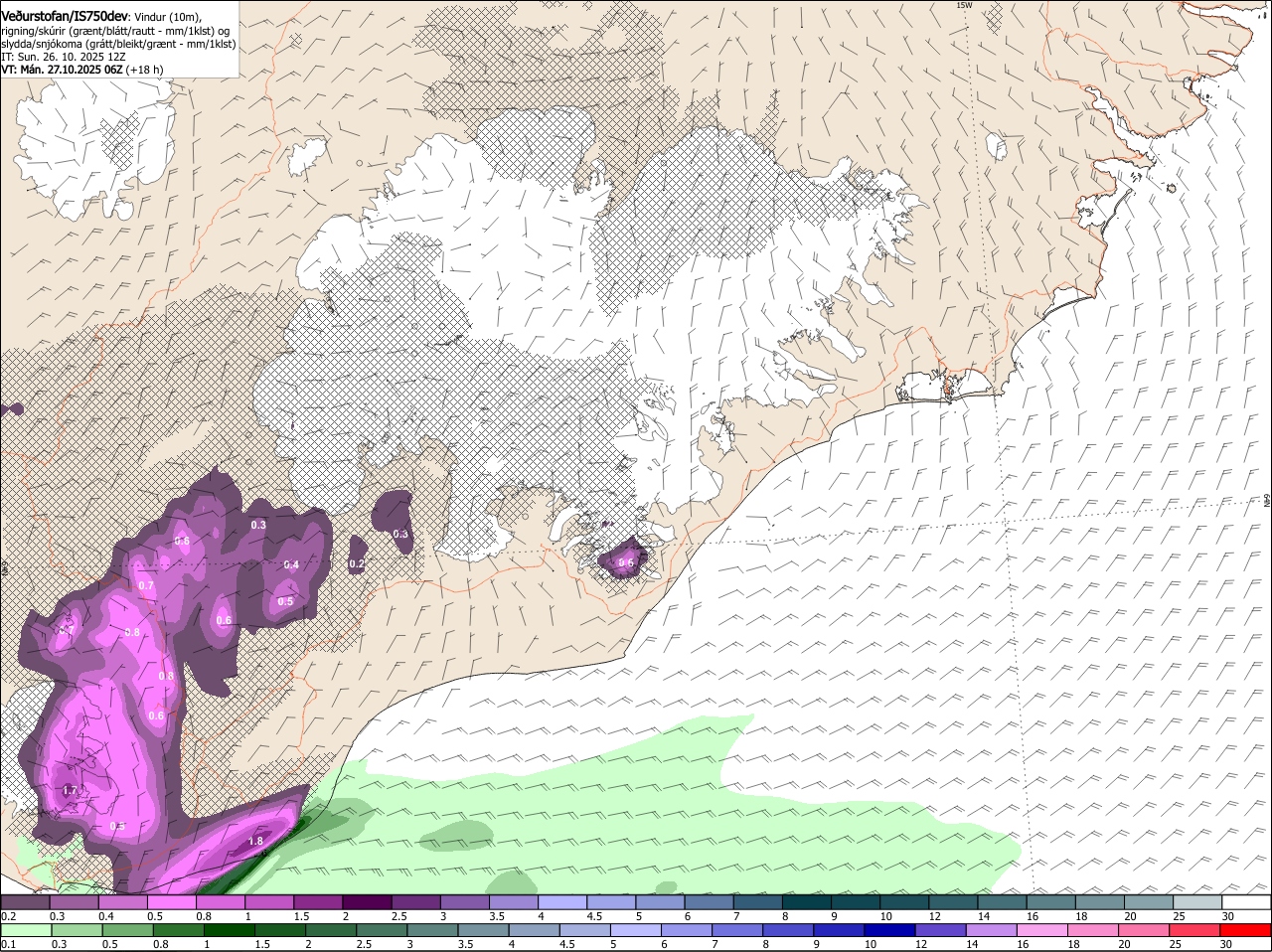1272x952 pixels.
Task: Click the 0.2 label under snow legend
Action: (x=8, y=916)
